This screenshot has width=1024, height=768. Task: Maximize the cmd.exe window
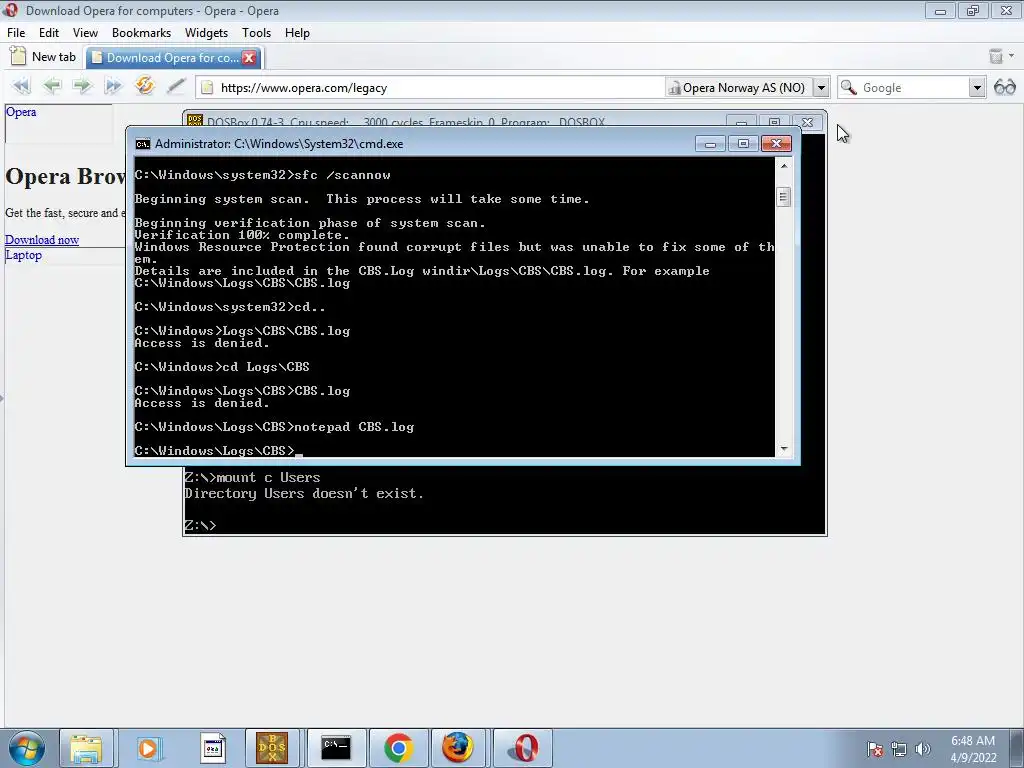[743, 144]
